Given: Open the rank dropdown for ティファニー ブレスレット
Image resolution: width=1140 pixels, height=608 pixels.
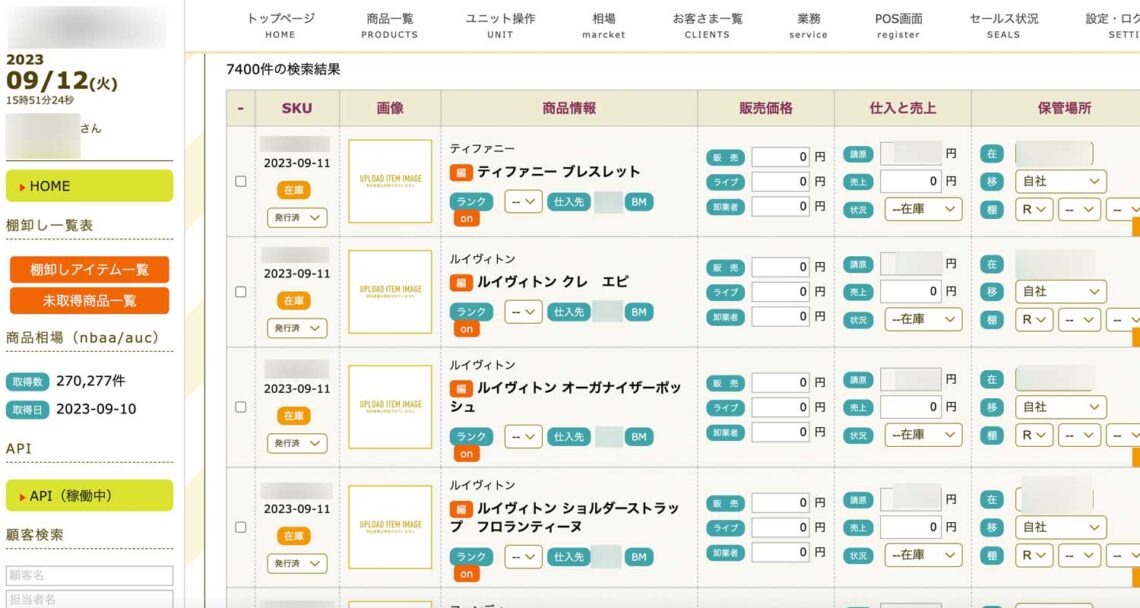Looking at the screenshot, I should tap(523, 201).
